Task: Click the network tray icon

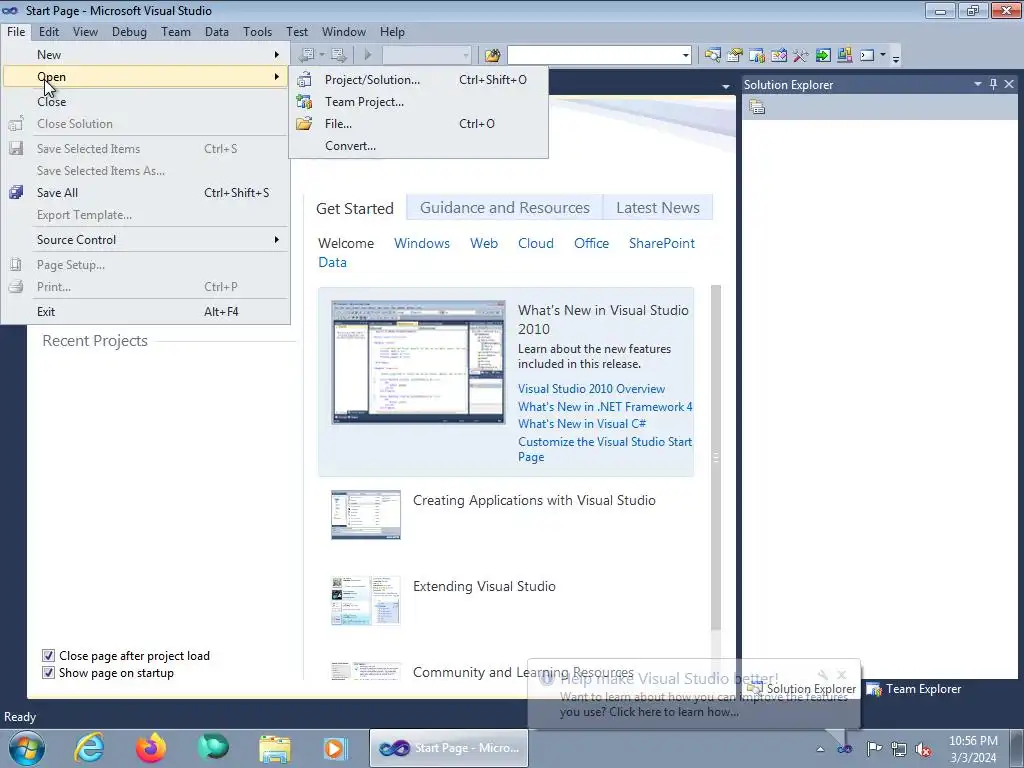Action: click(x=899, y=749)
